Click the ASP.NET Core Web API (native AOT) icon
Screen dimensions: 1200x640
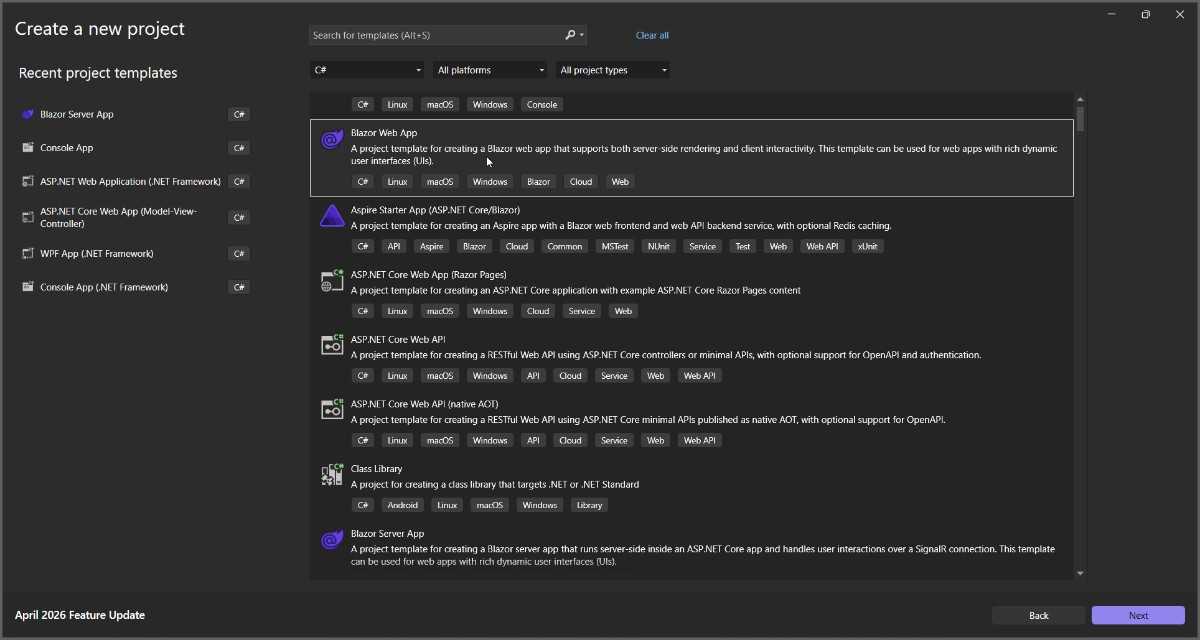click(x=332, y=410)
